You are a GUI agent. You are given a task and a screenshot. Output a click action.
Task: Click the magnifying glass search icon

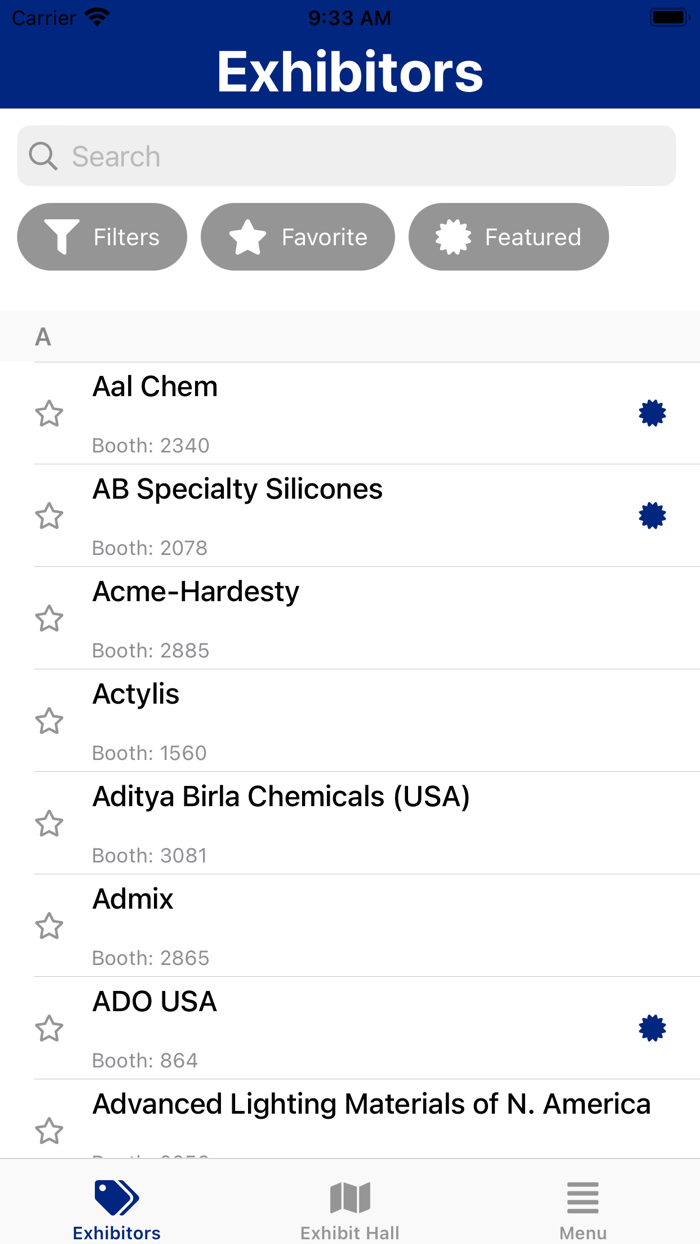pos(43,156)
